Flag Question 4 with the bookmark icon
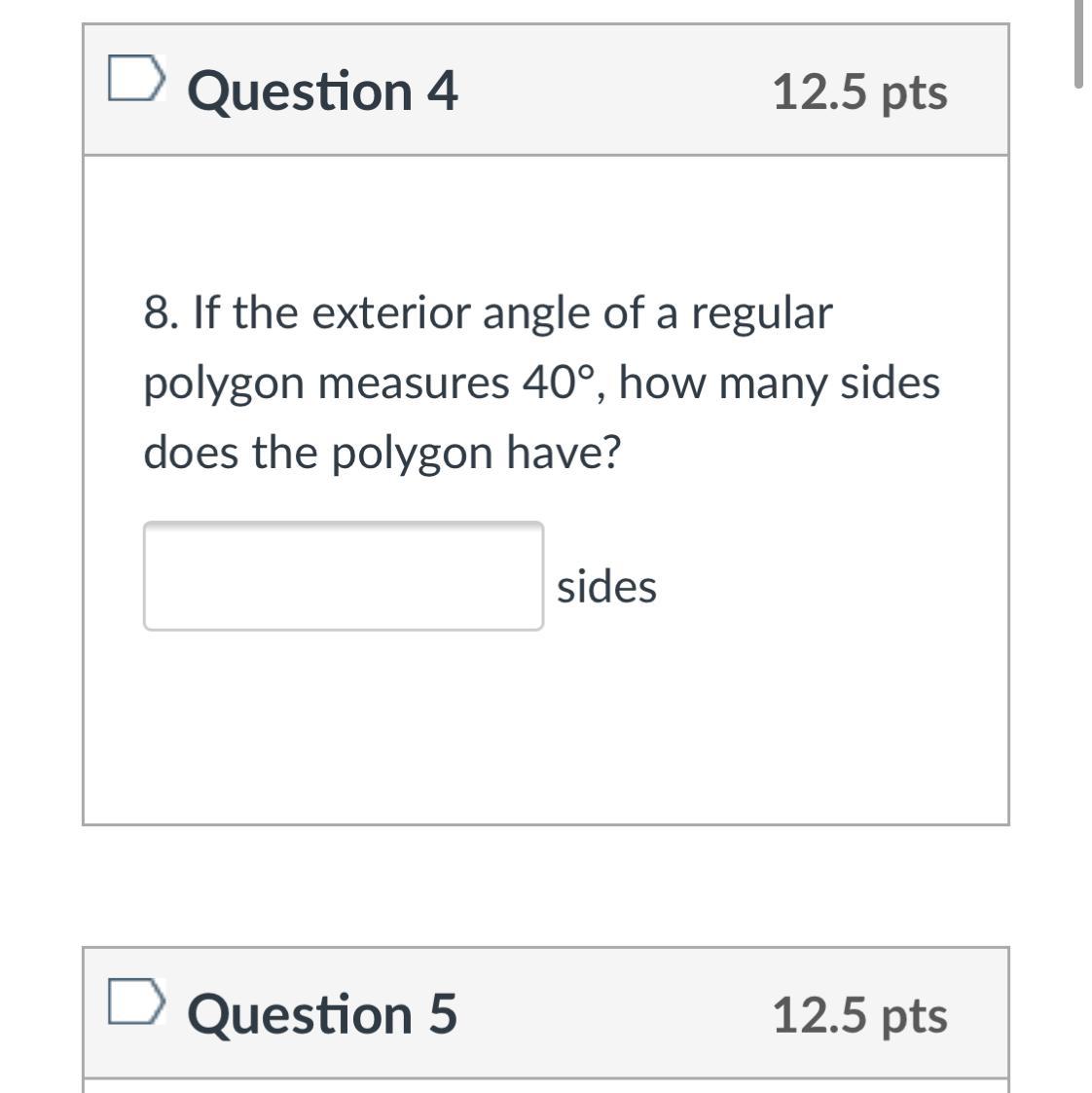 coord(135,80)
